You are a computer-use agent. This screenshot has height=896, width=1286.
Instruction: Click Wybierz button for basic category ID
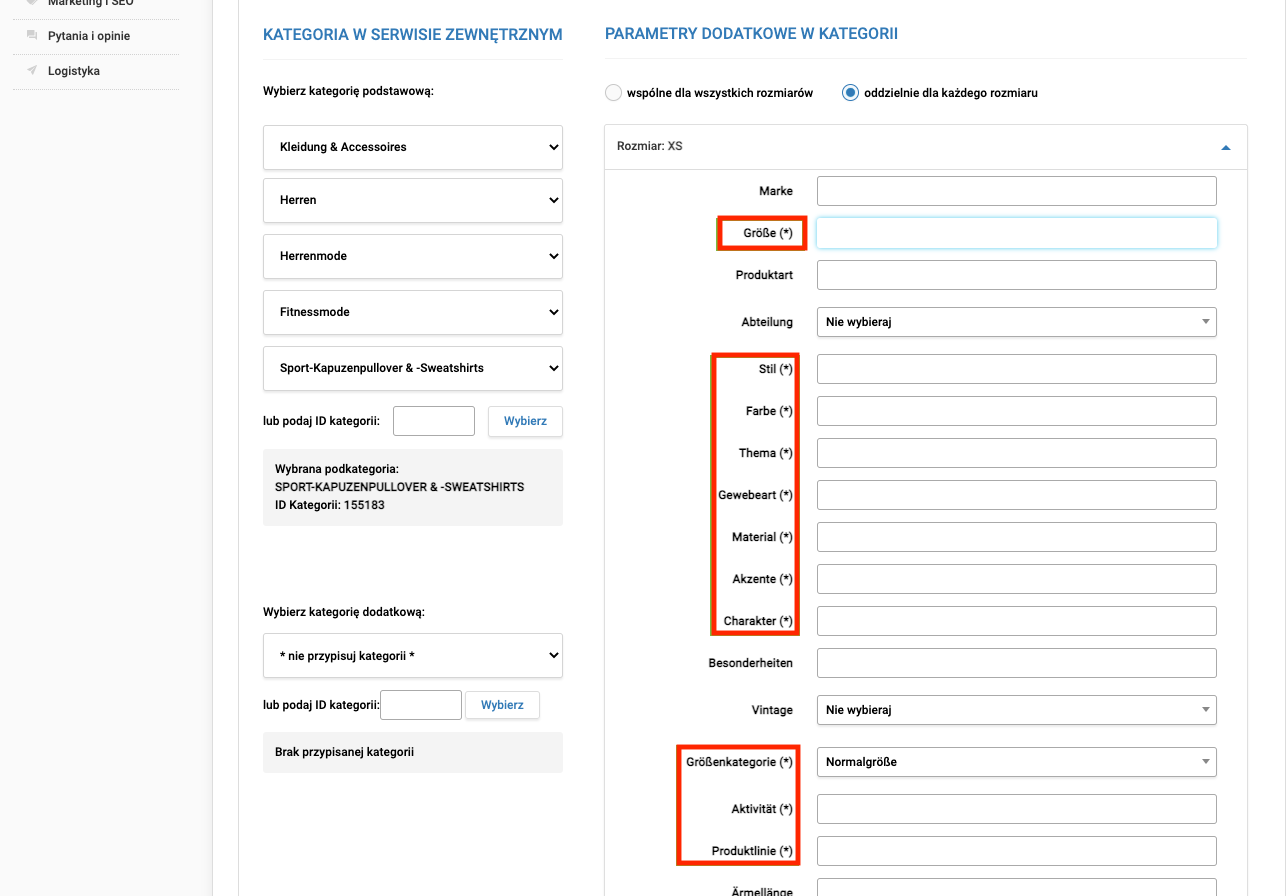click(525, 421)
